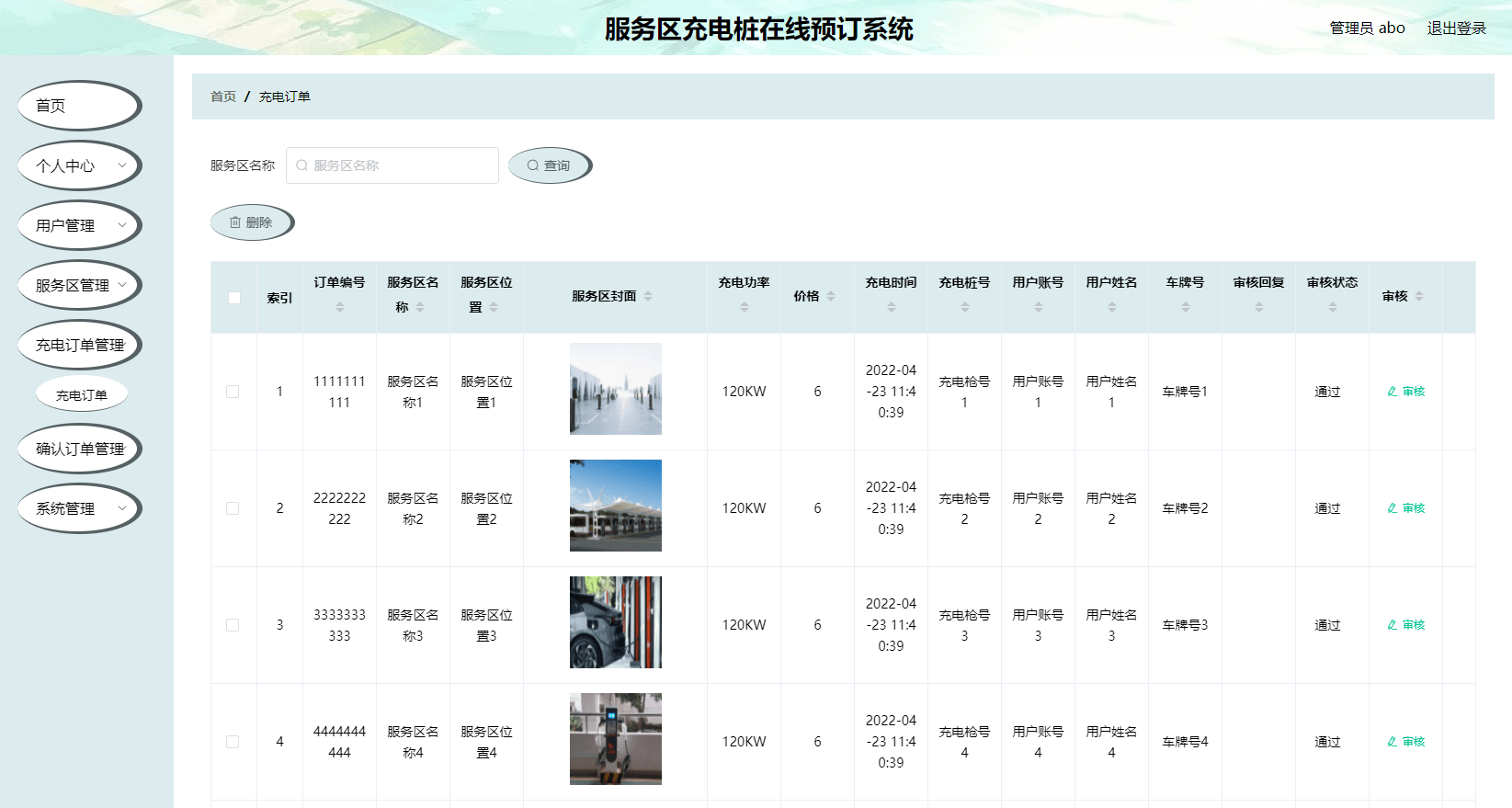Click 通过 status in row 2
This screenshot has width=1512, height=808.
(x=1327, y=508)
